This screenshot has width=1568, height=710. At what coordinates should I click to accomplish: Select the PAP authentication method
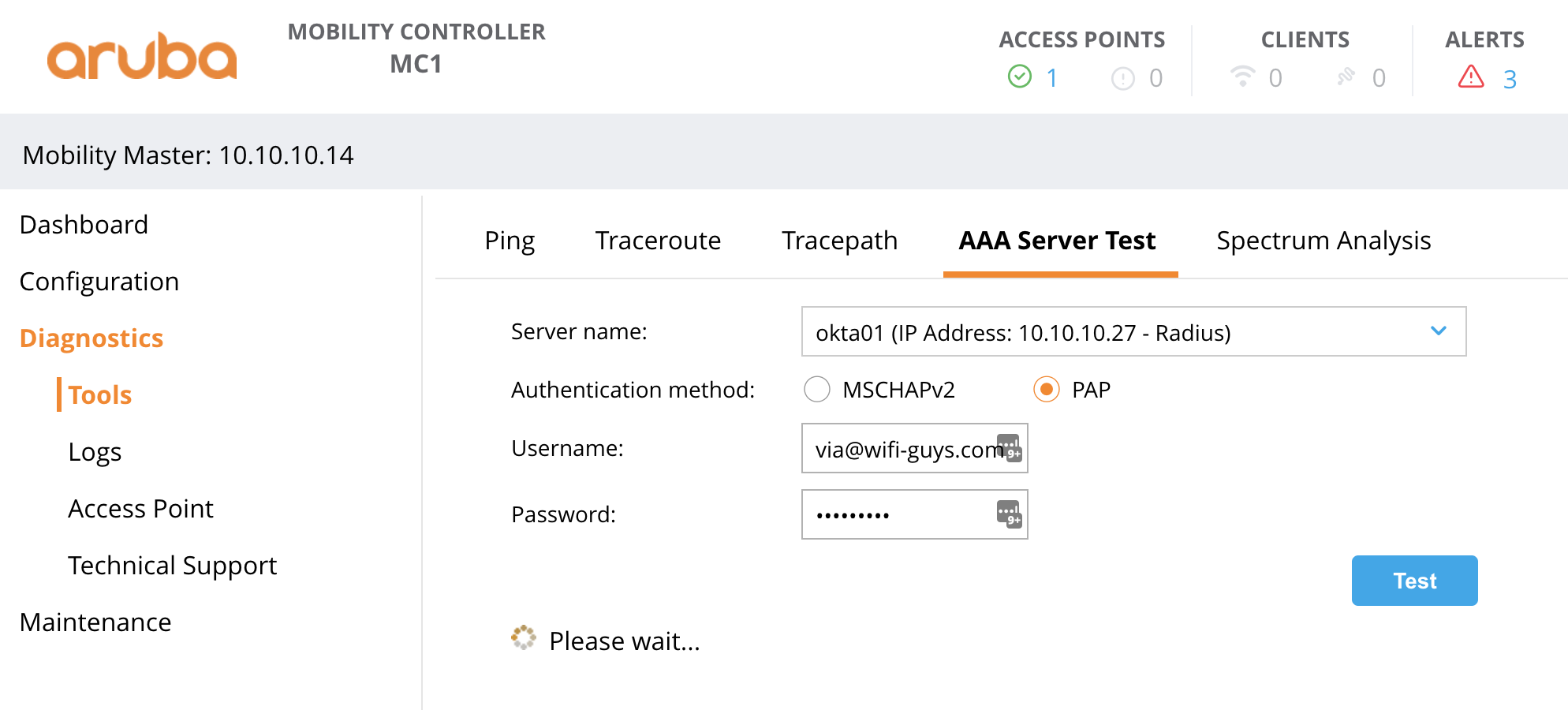click(x=1047, y=389)
